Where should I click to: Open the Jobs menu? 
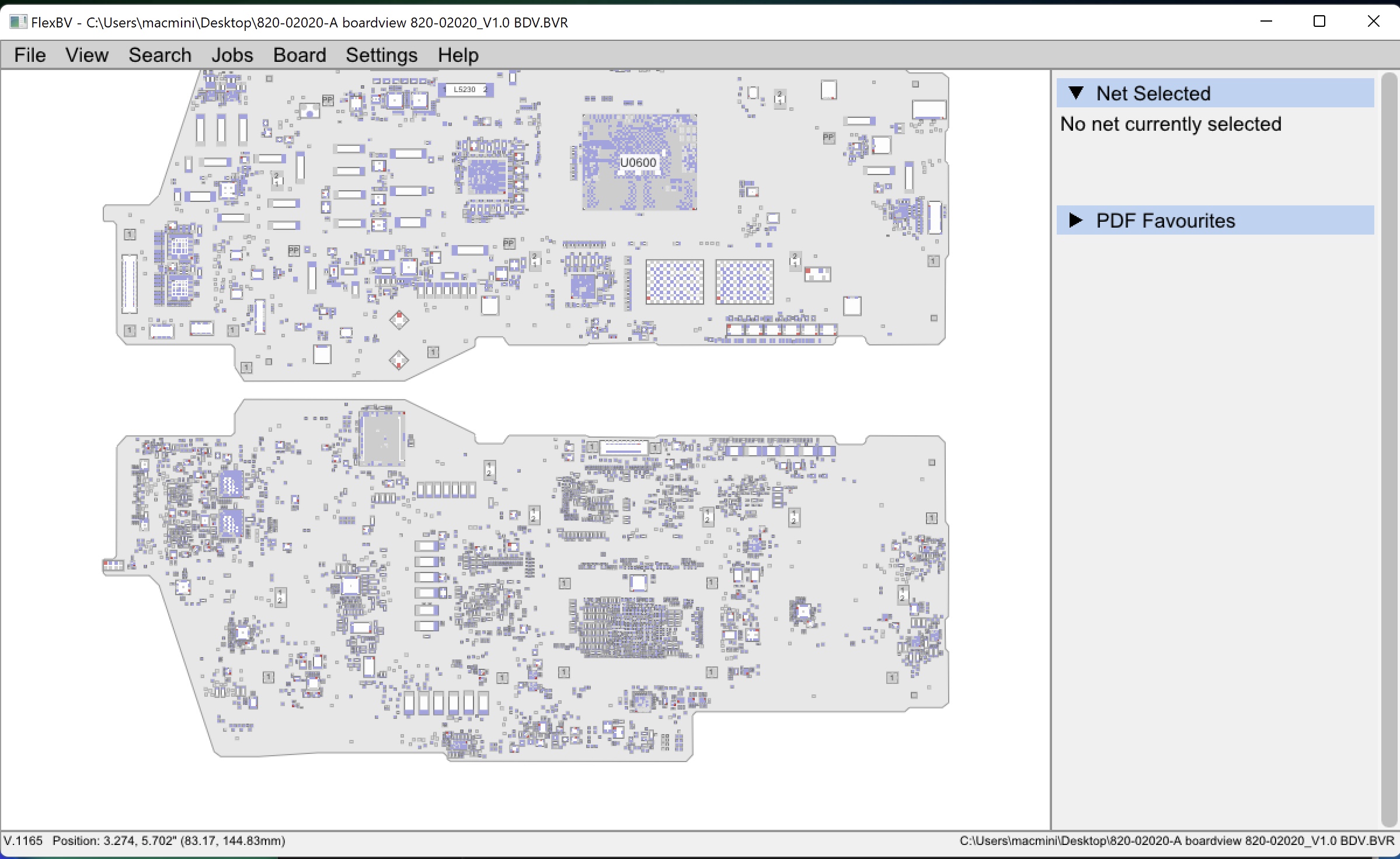pos(232,55)
